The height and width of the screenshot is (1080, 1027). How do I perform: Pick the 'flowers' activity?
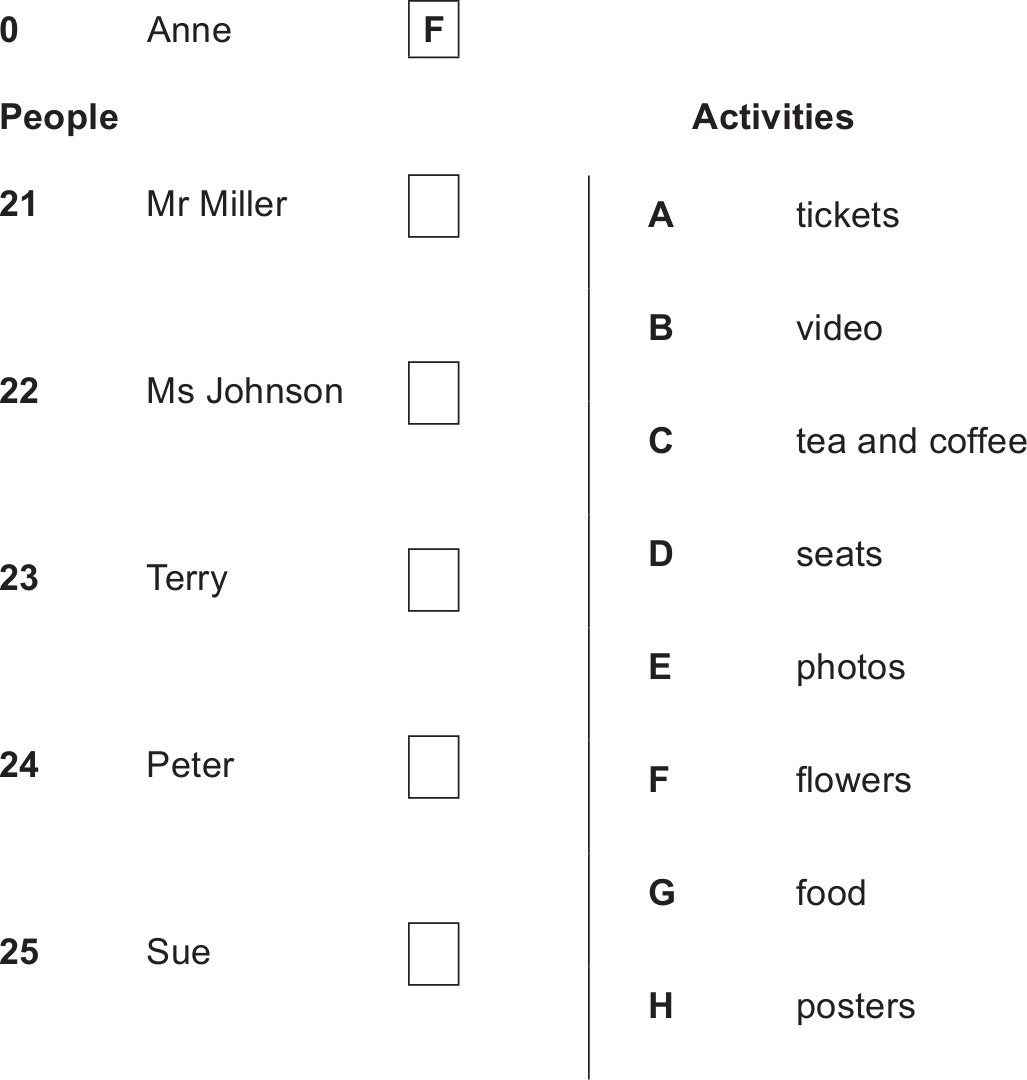pos(853,780)
